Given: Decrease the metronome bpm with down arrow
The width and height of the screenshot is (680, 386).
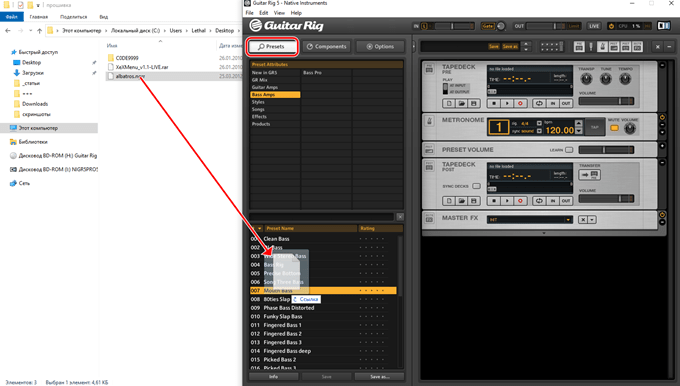Looking at the screenshot, I should (x=579, y=131).
